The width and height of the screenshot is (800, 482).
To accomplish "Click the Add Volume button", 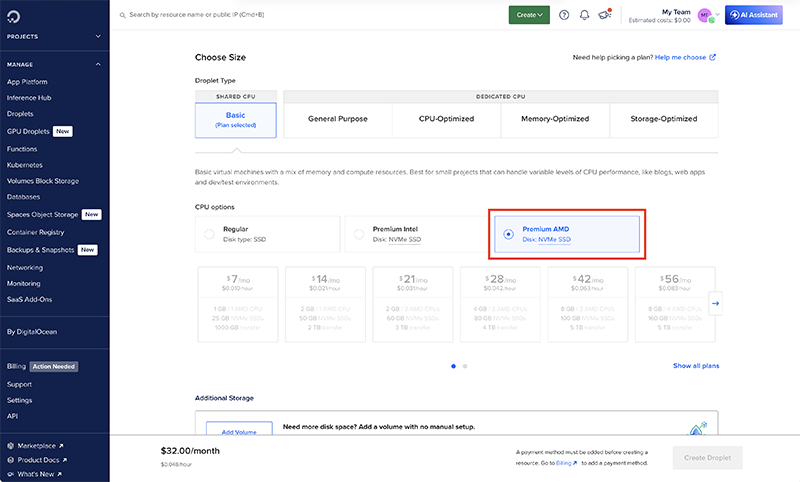I will point(238,431).
